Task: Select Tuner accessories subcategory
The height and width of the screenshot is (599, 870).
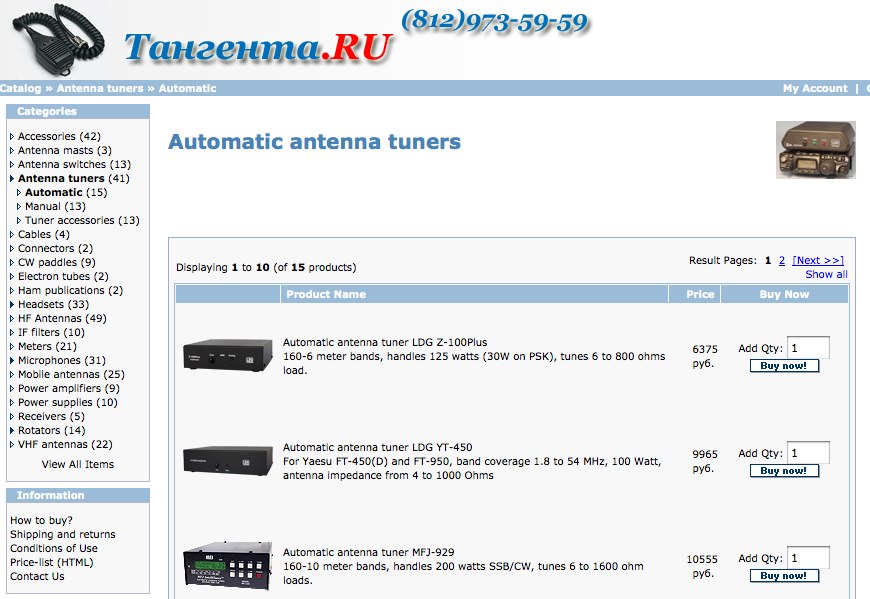Action: pyautogui.click(x=82, y=220)
